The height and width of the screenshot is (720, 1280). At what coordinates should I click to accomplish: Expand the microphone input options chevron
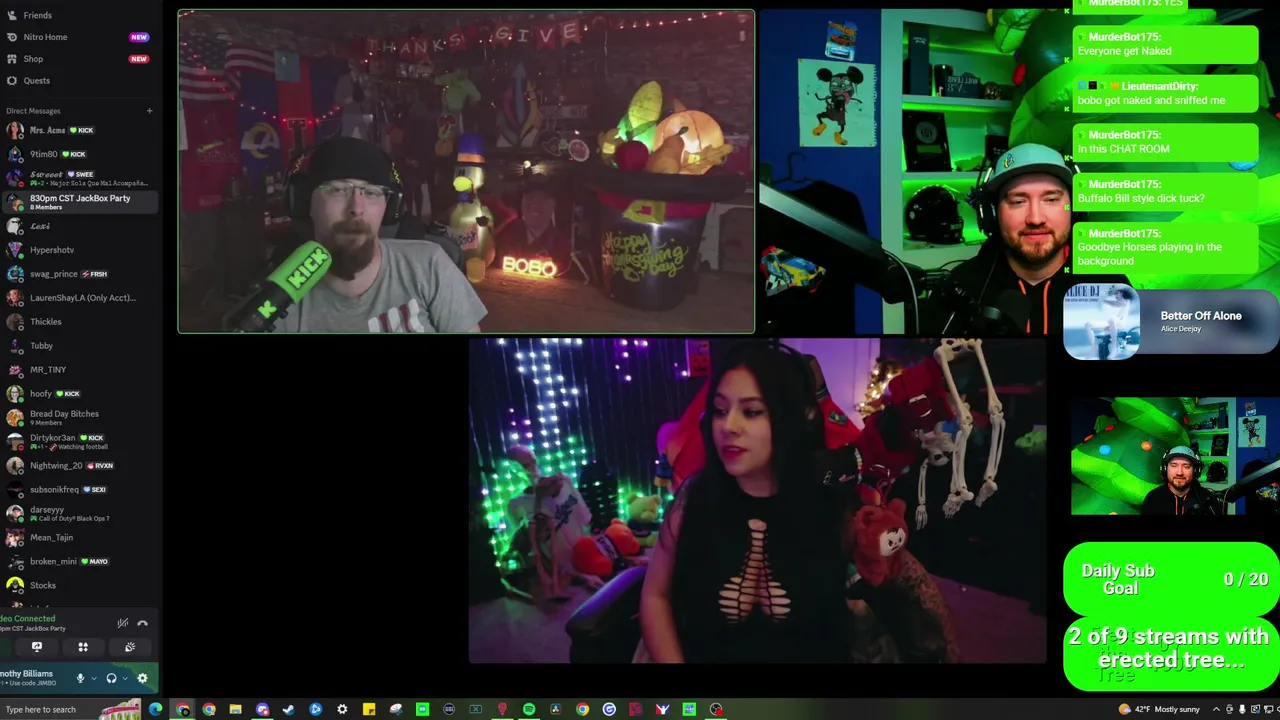94,678
